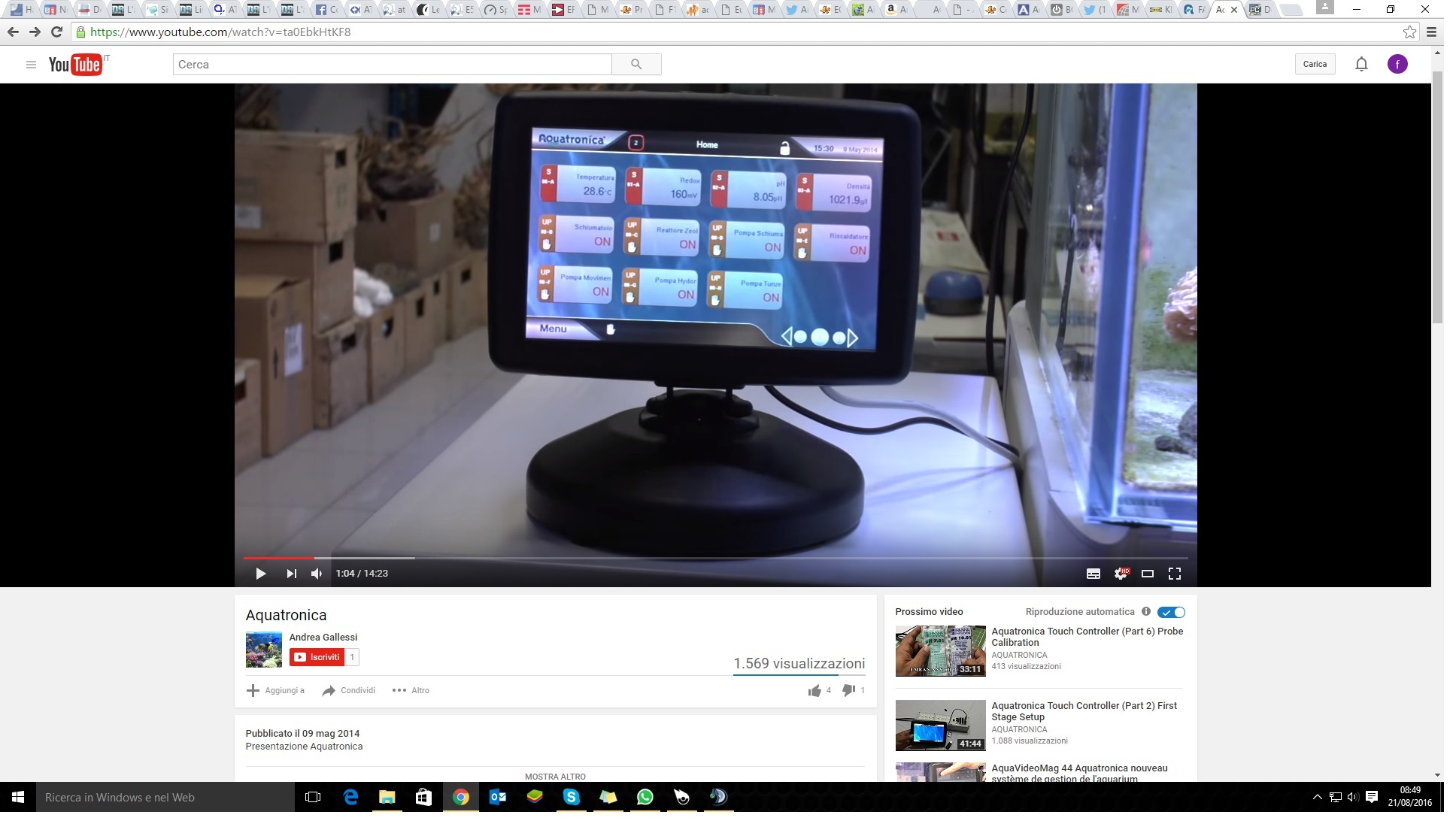Open Task View in taskbar
Screen dimensions: 1456x830
pos(313,797)
